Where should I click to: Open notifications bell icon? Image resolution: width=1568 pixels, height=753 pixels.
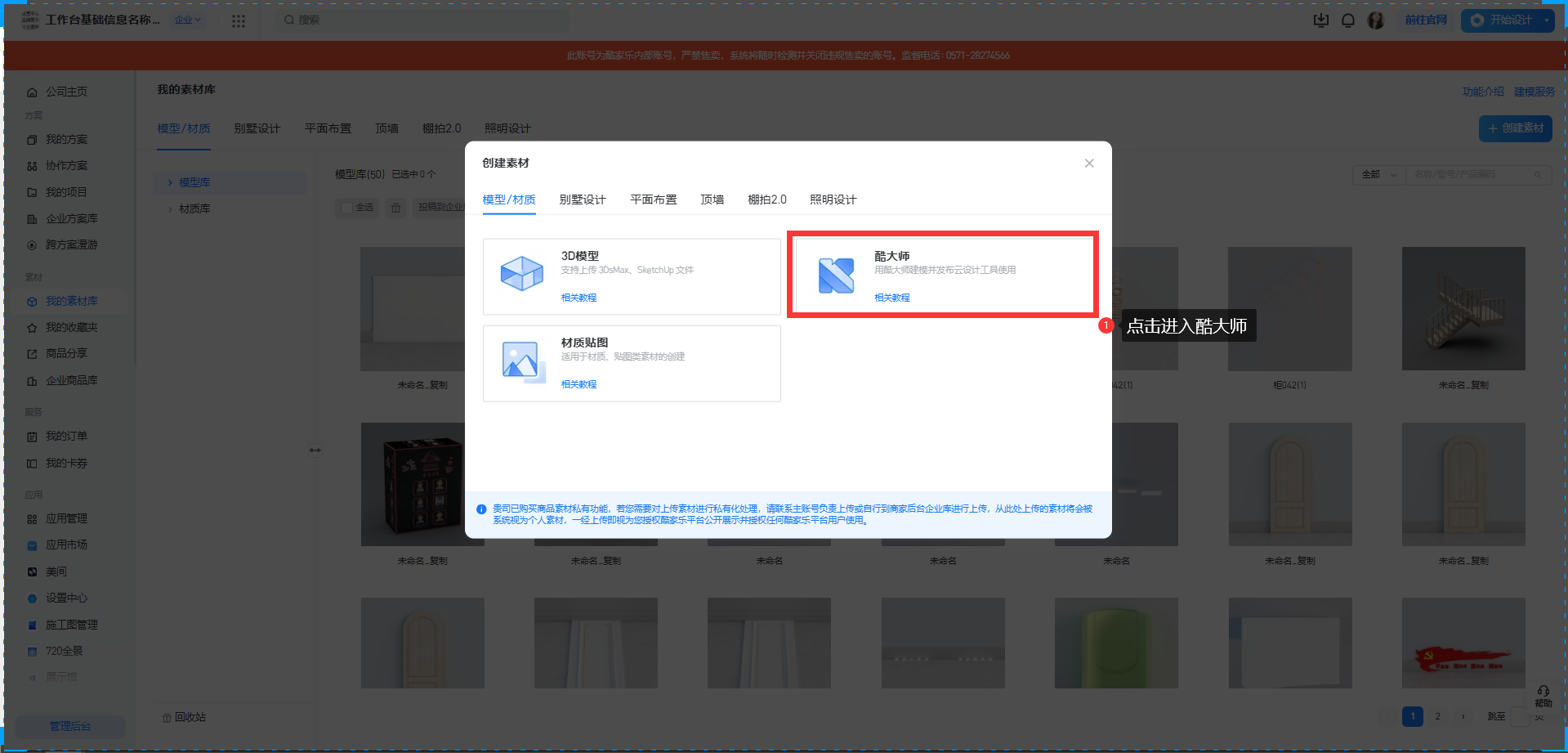[x=1348, y=20]
